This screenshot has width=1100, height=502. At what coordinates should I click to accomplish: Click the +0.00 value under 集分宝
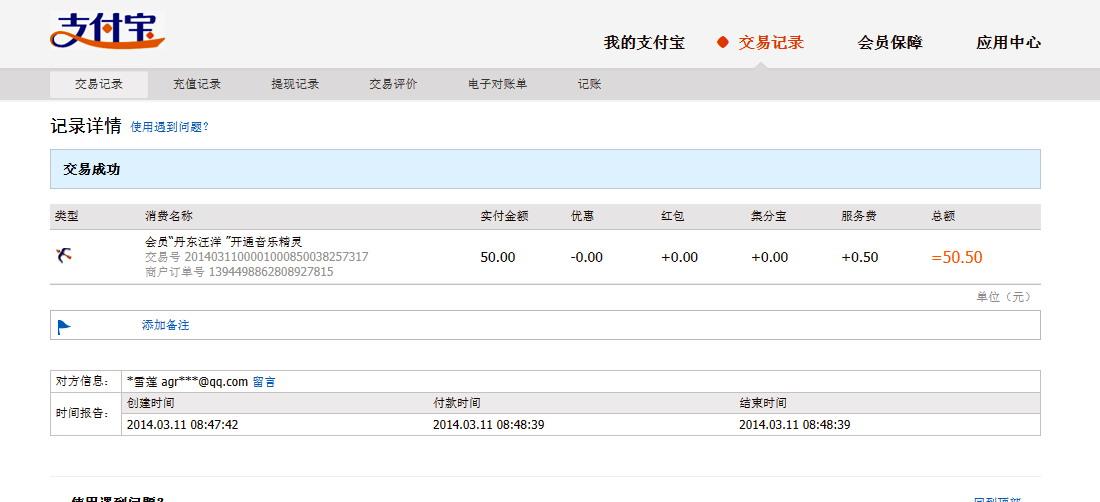tap(770, 257)
